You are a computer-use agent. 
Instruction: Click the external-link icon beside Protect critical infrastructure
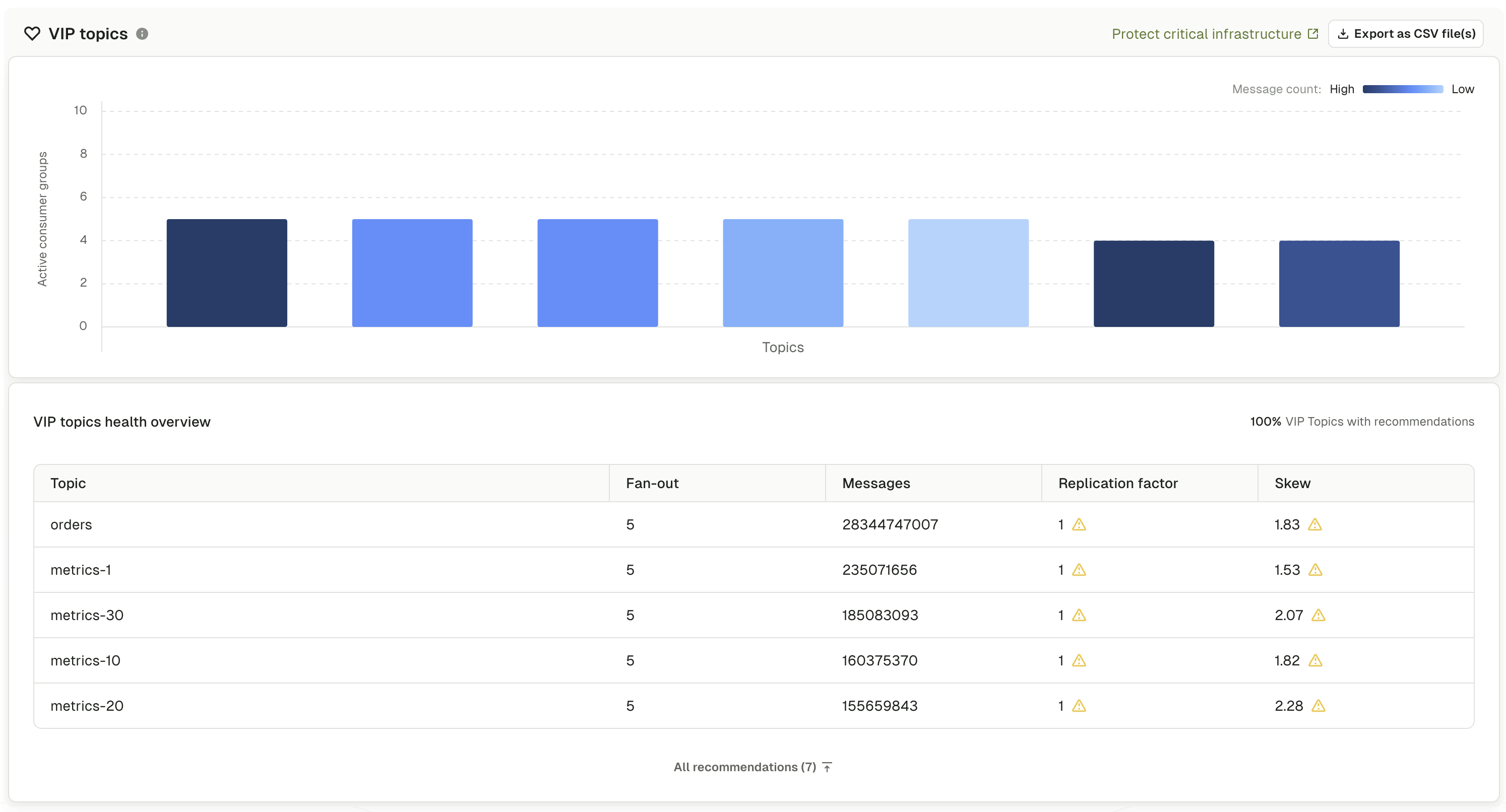1313,33
